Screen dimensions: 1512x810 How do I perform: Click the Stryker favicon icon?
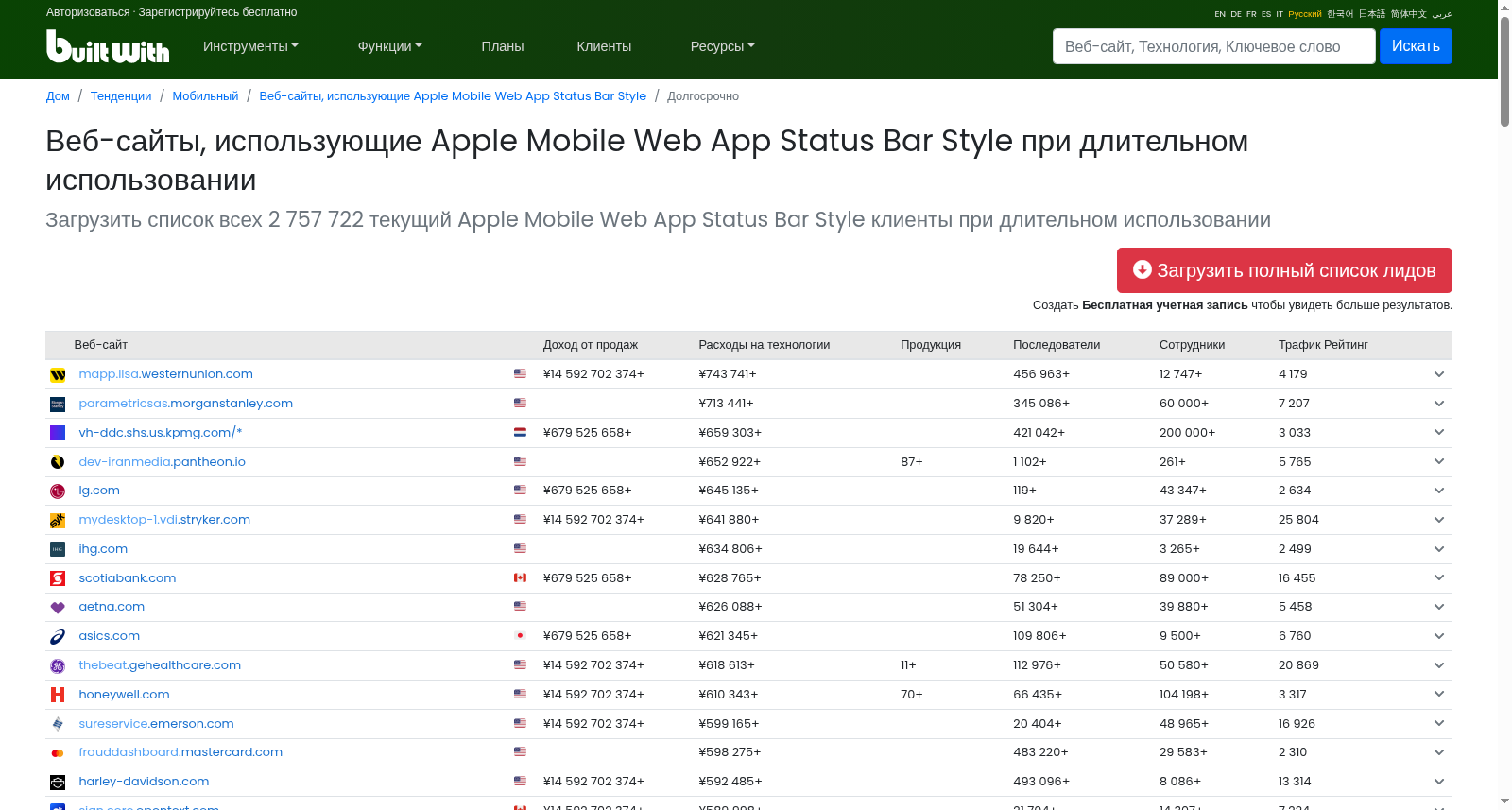[58, 521]
